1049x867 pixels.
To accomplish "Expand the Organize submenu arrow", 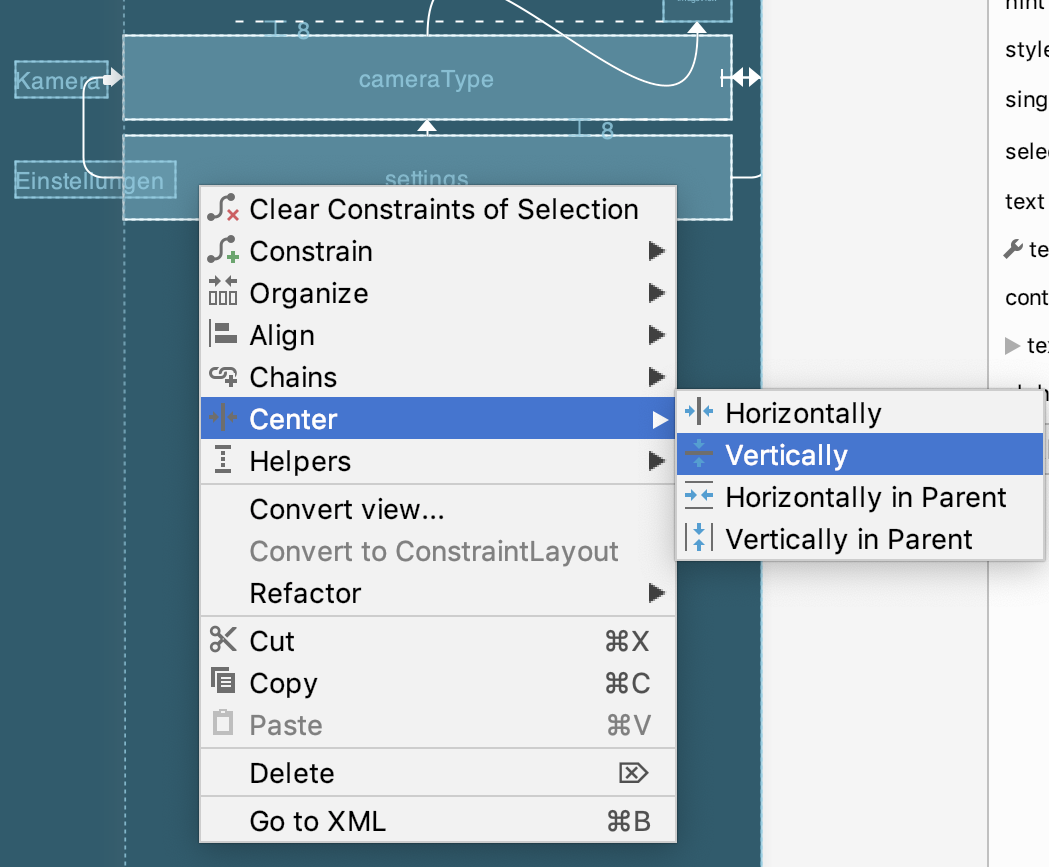I will (x=656, y=293).
